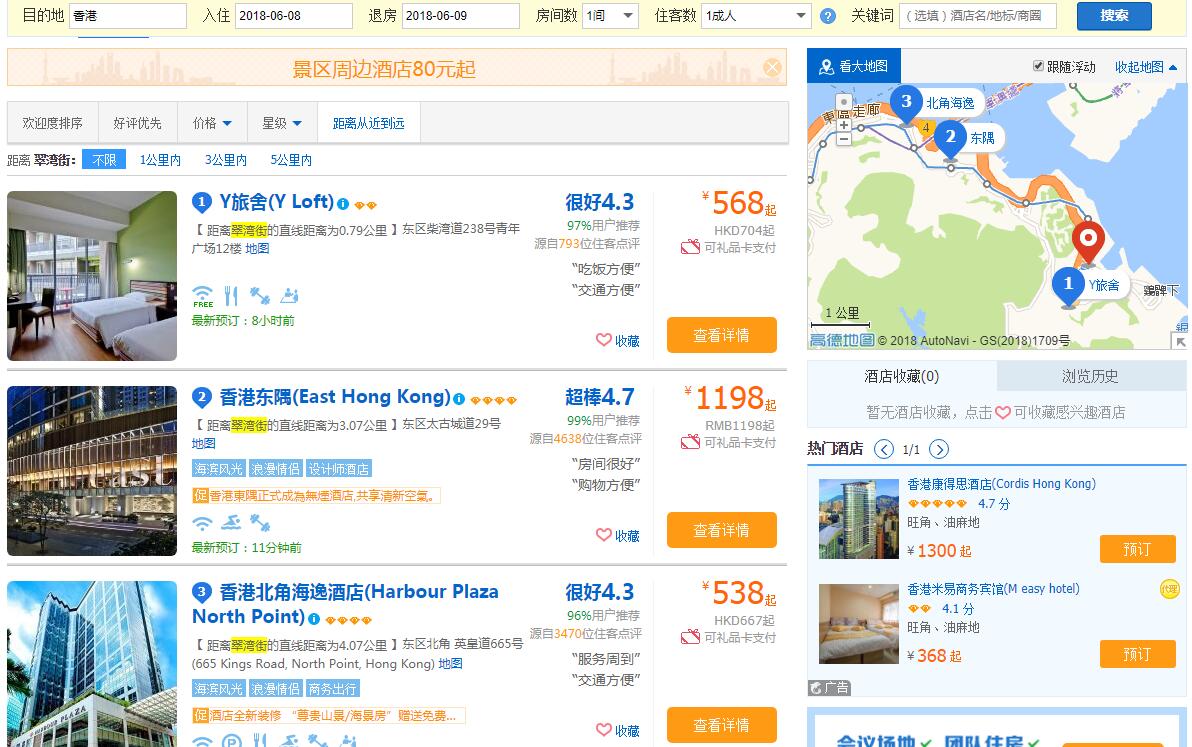Click the info icon next to East Hong Kong
The height and width of the screenshot is (747, 1192).
(459, 399)
